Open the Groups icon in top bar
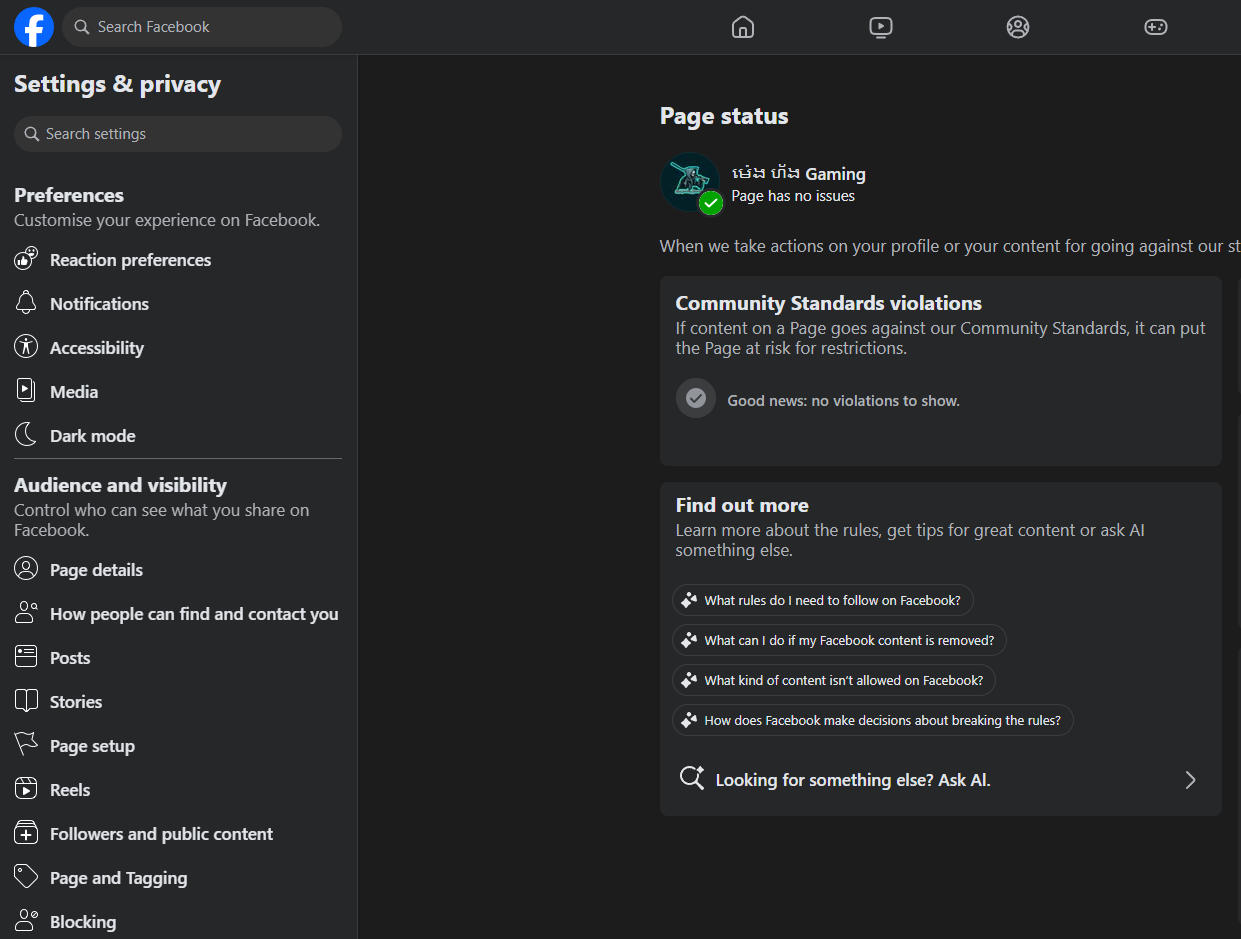 pos(1018,27)
